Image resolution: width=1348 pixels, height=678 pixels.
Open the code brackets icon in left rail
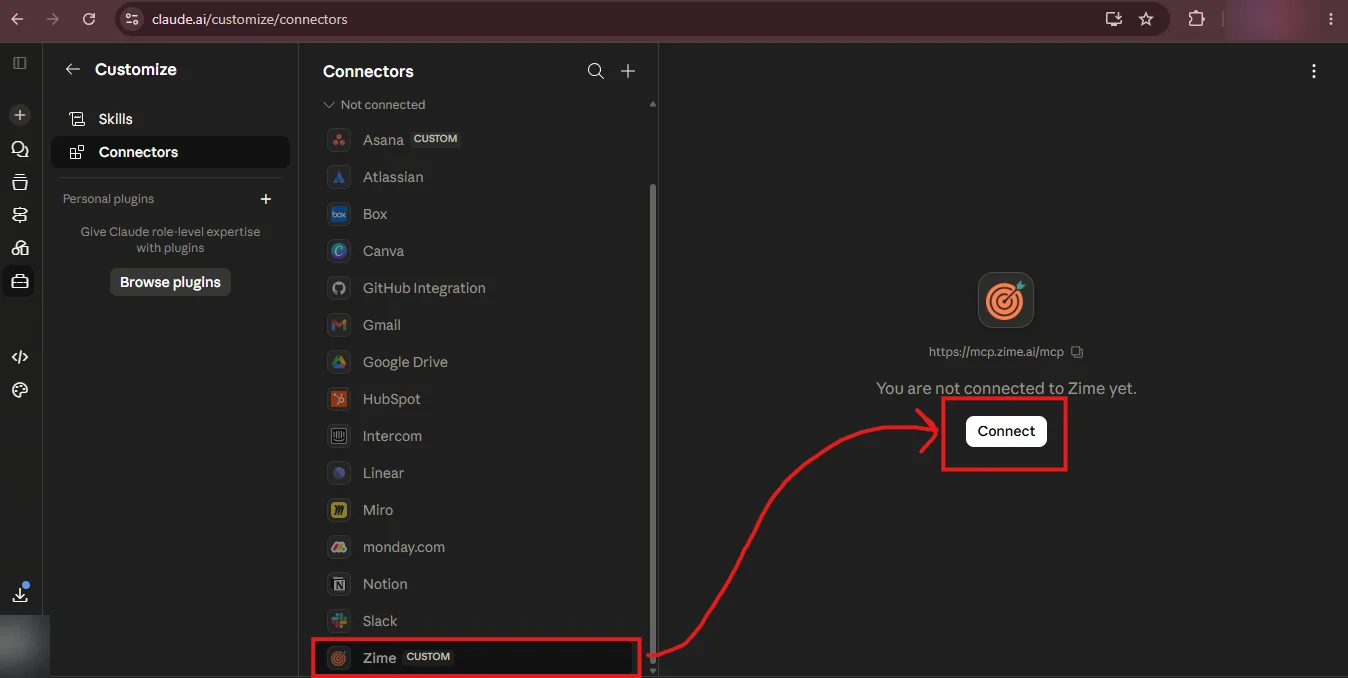(x=20, y=357)
